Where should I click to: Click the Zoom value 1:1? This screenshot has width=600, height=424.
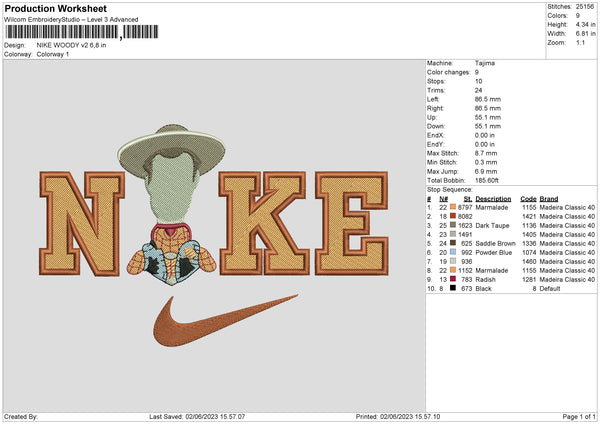pyautogui.click(x=580, y=42)
